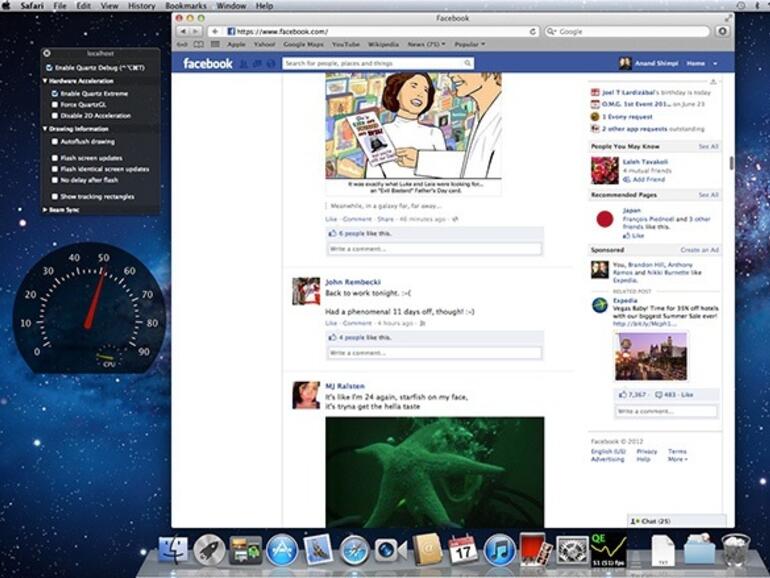The image size is (770, 578).
Task: Toggle Enable Quartz Debug checkbox
Action: pyautogui.click(x=49, y=68)
